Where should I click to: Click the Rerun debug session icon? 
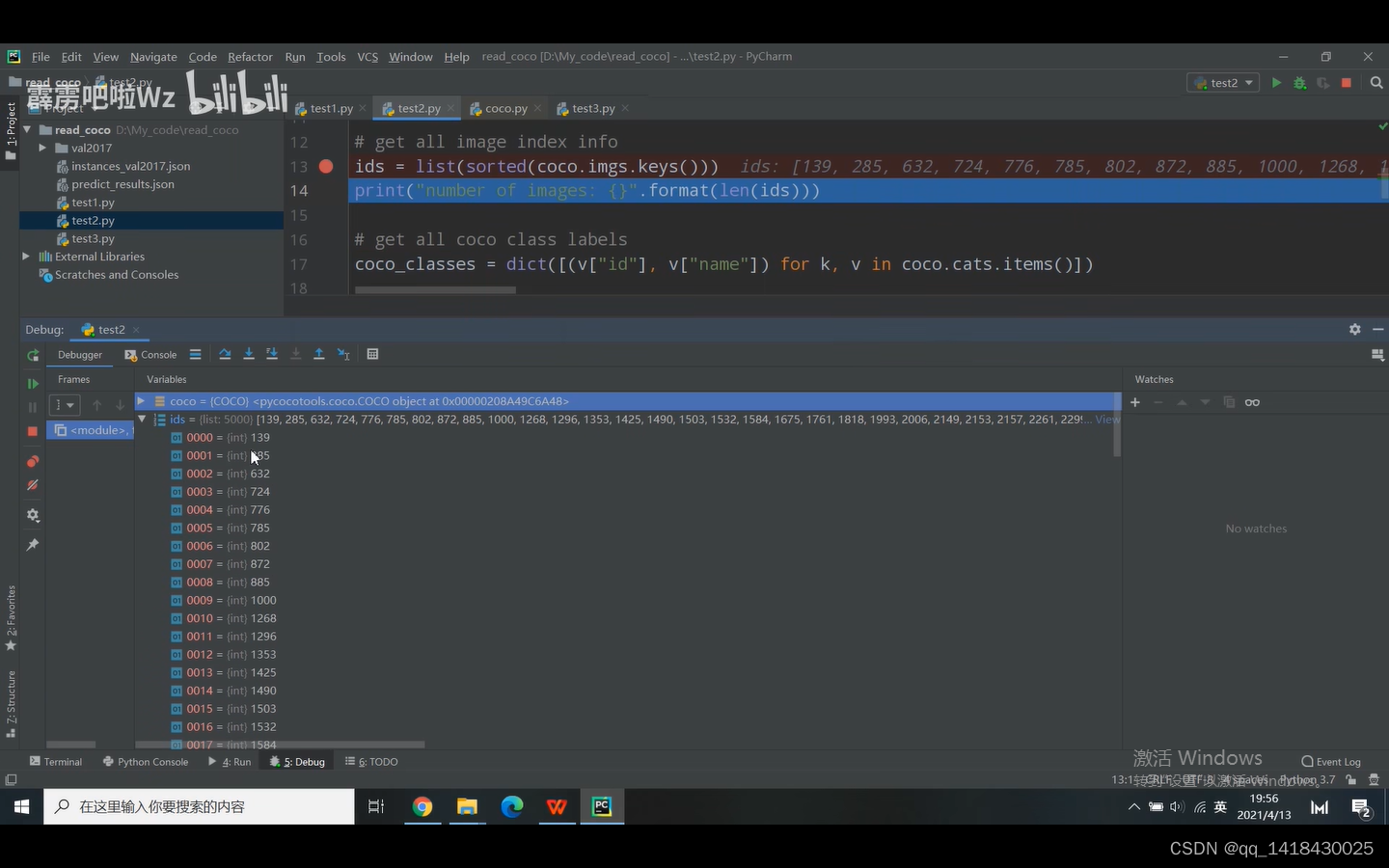pos(32,355)
